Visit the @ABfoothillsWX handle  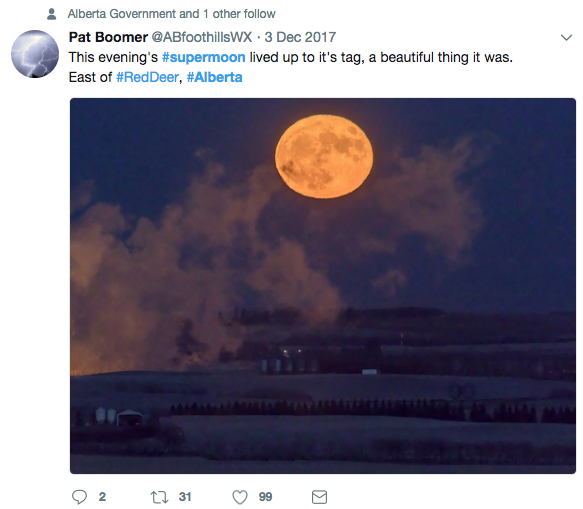click(x=202, y=37)
